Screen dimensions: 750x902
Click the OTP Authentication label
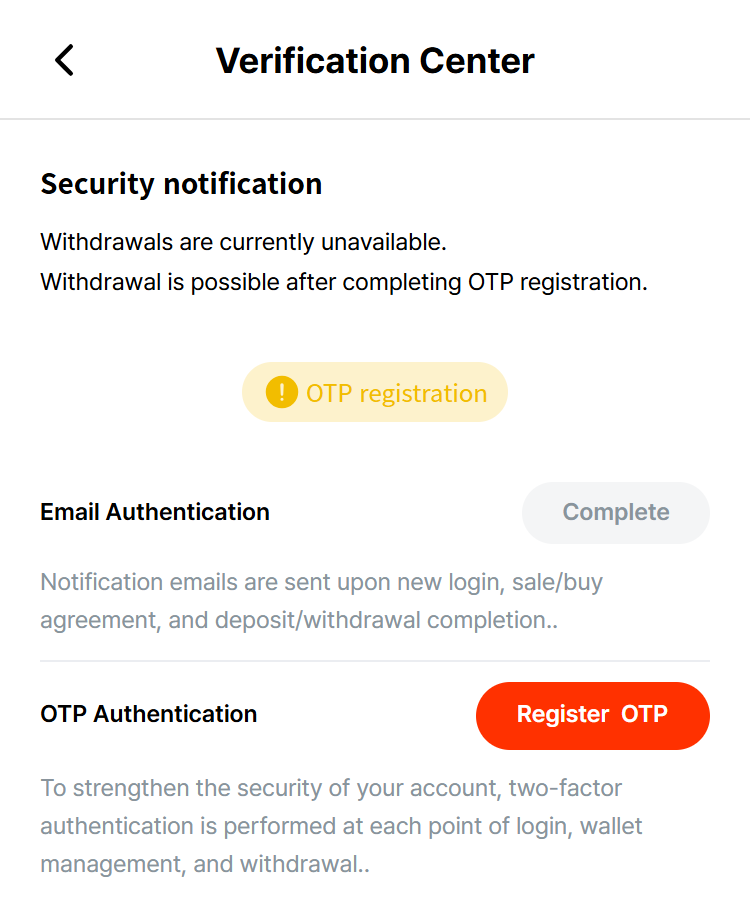(x=149, y=714)
